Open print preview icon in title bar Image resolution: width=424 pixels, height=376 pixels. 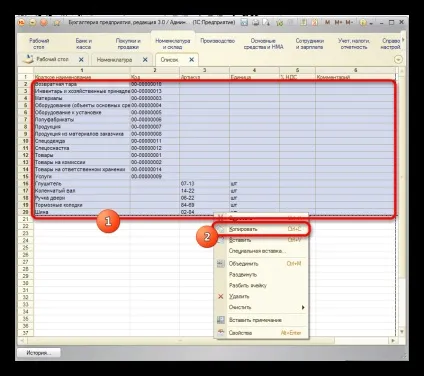click(266, 23)
